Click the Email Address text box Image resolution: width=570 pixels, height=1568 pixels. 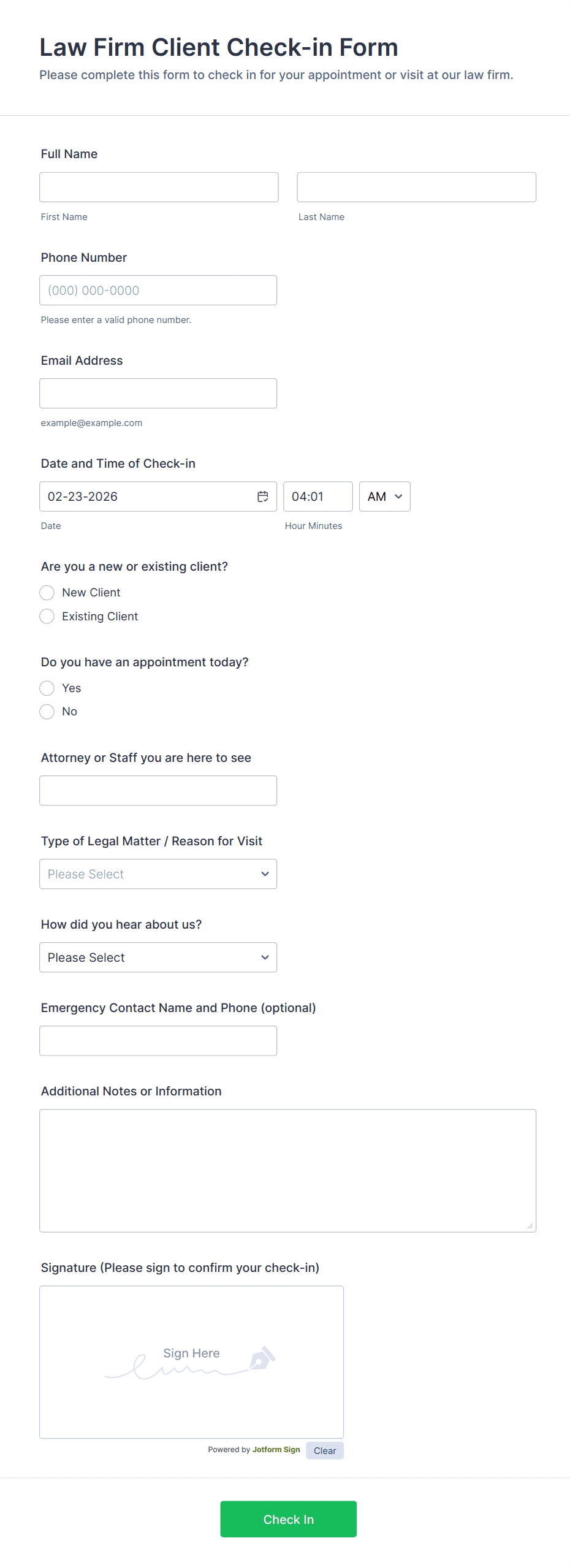pyautogui.click(x=158, y=394)
